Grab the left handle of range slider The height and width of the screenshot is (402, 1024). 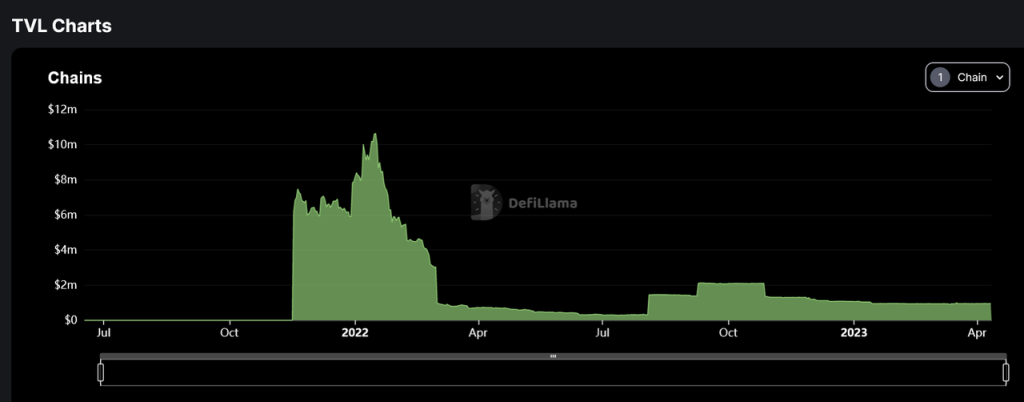(x=100, y=372)
